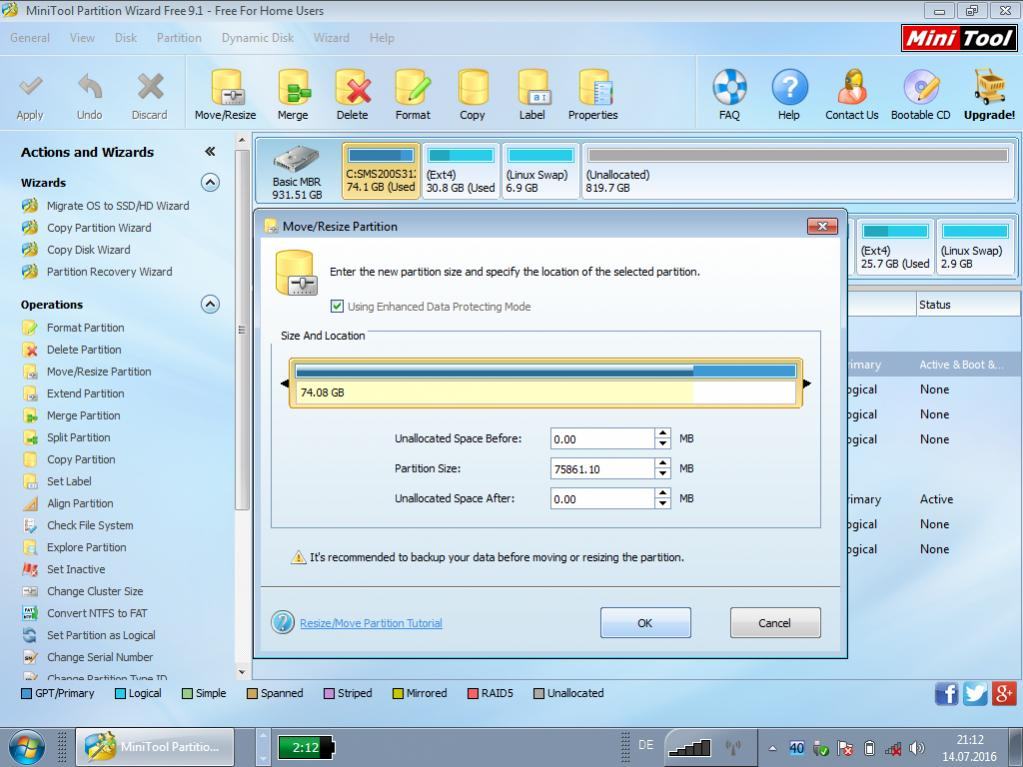Click the Discard X icon
1023x767 pixels.
[150, 87]
